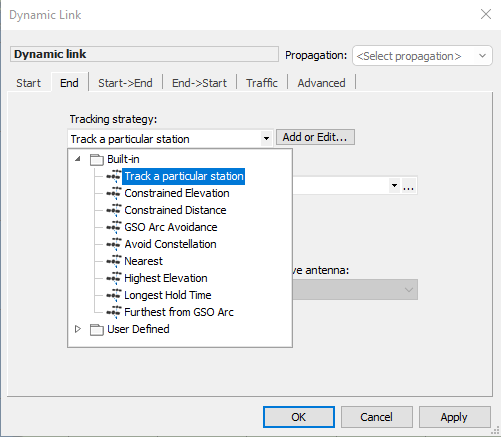Select Constrained Distance strategy
The height and width of the screenshot is (437, 501).
click(x=175, y=210)
